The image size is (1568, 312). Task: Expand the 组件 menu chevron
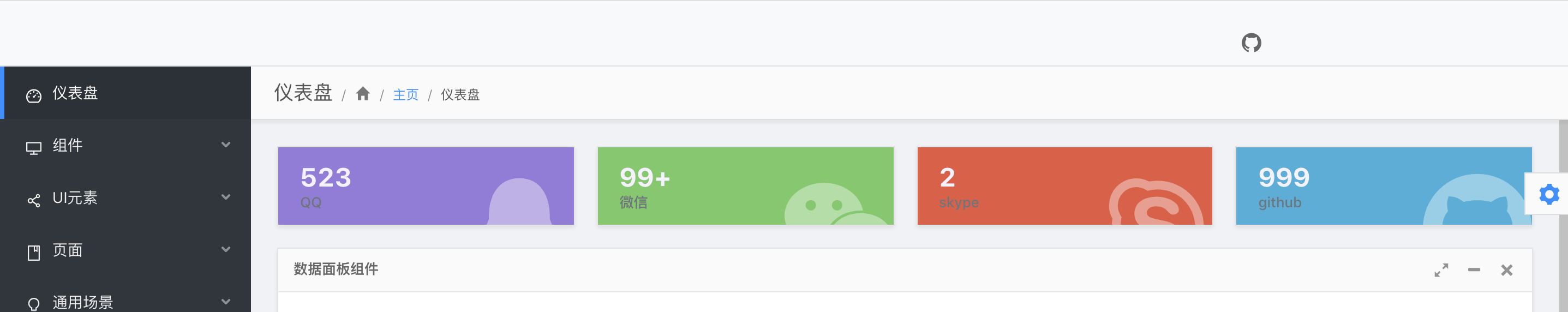(226, 145)
